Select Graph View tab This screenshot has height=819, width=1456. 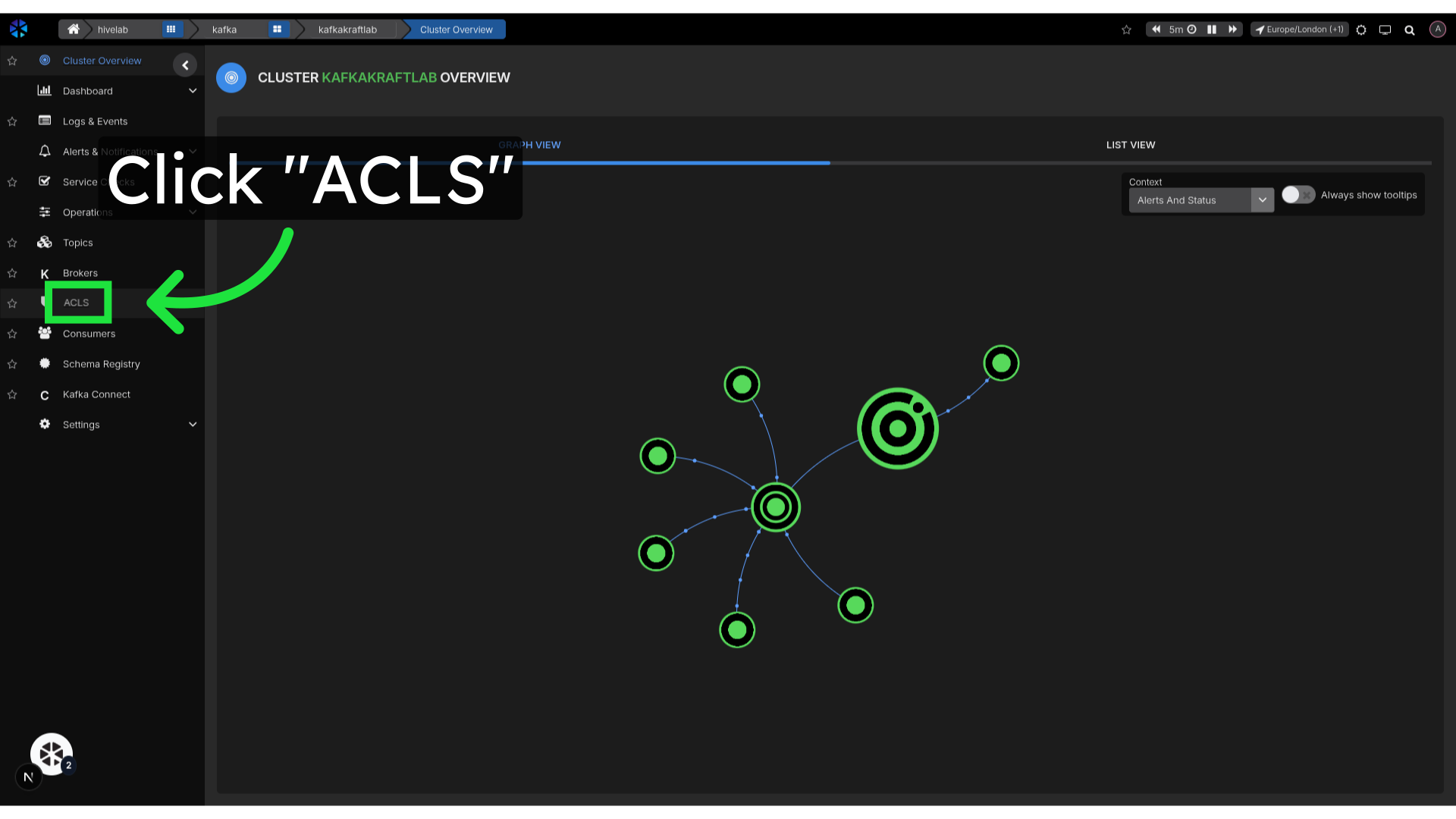(529, 144)
